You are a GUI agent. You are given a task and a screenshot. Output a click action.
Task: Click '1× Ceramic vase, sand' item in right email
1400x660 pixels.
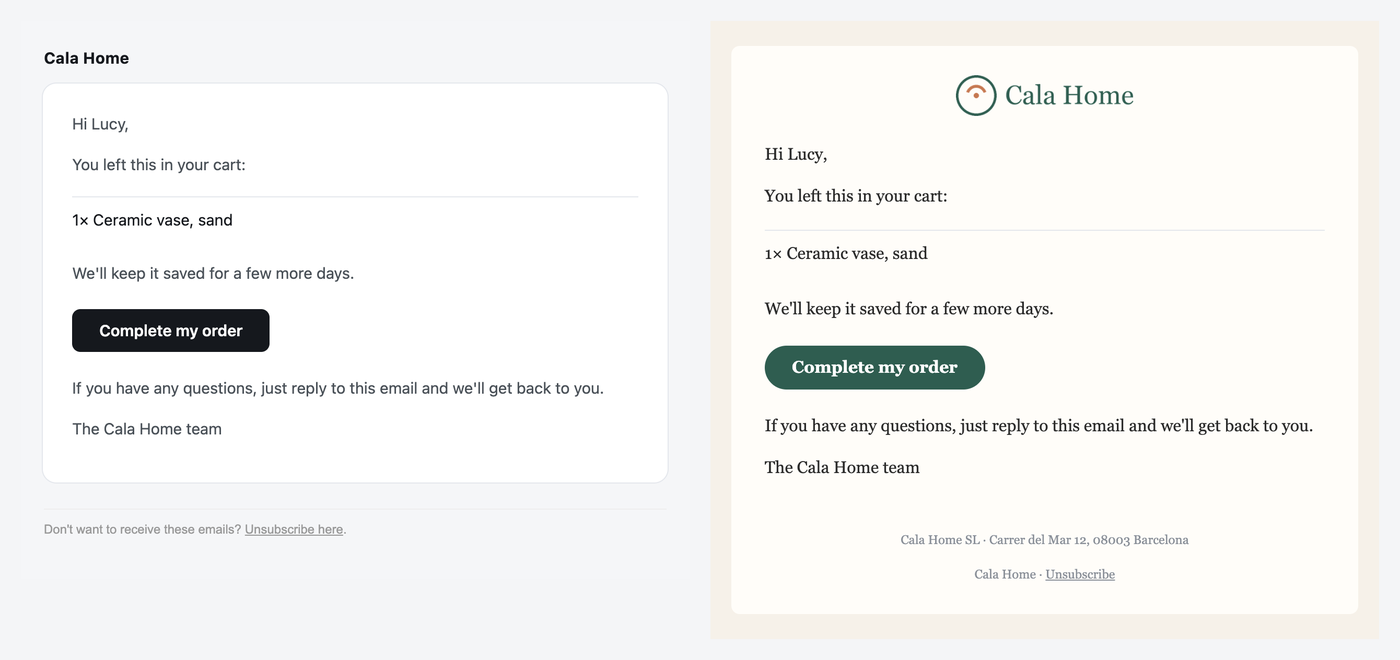coord(846,253)
